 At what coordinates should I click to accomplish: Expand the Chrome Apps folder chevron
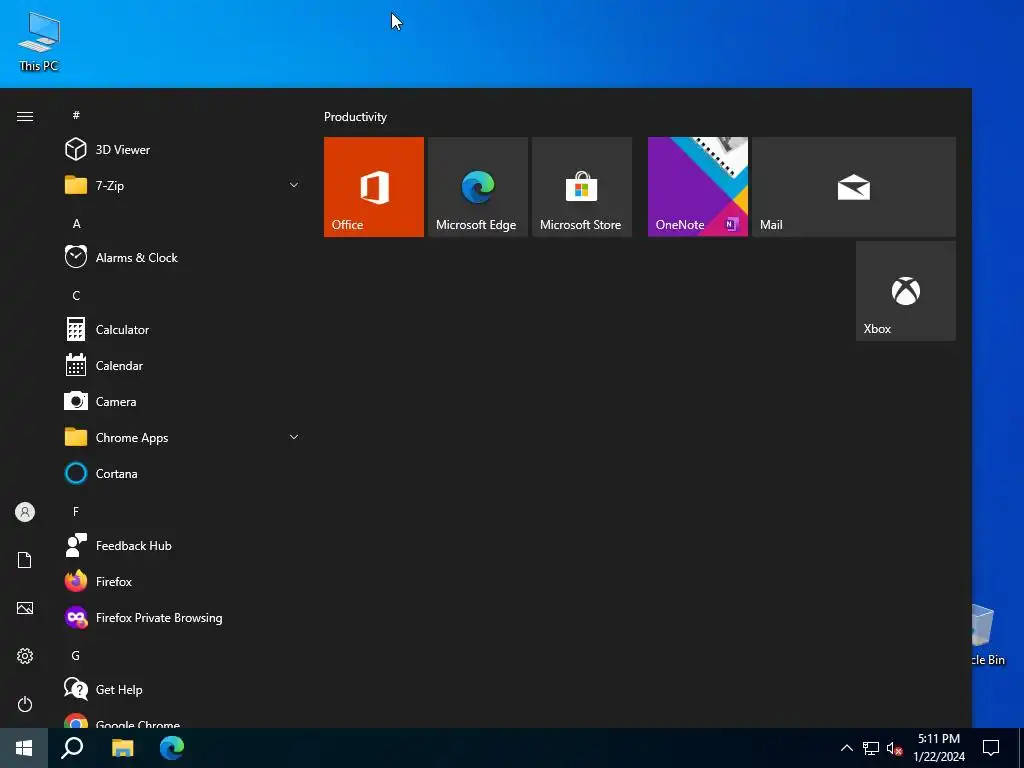pyautogui.click(x=294, y=438)
